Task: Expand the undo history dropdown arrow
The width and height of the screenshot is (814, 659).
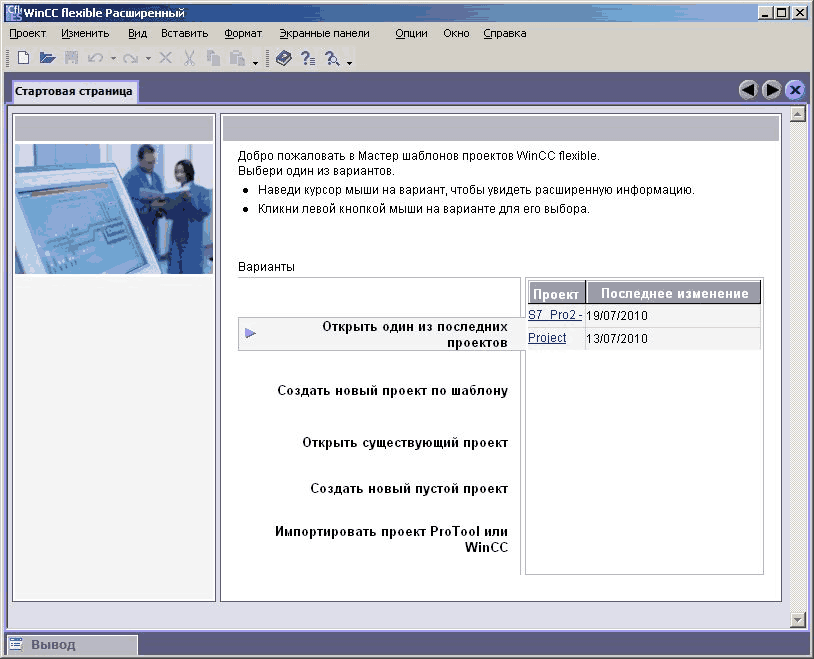Action: pos(113,59)
